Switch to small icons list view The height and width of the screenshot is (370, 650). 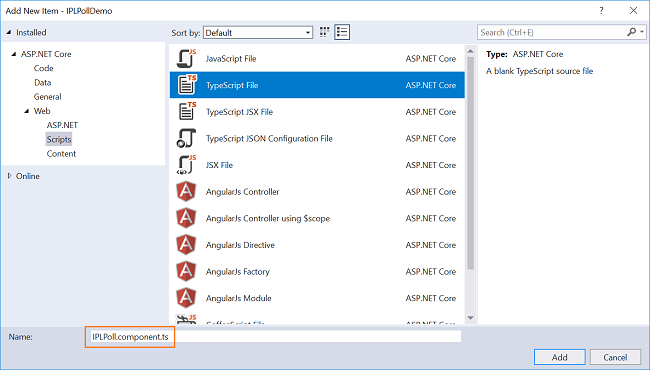pos(342,32)
